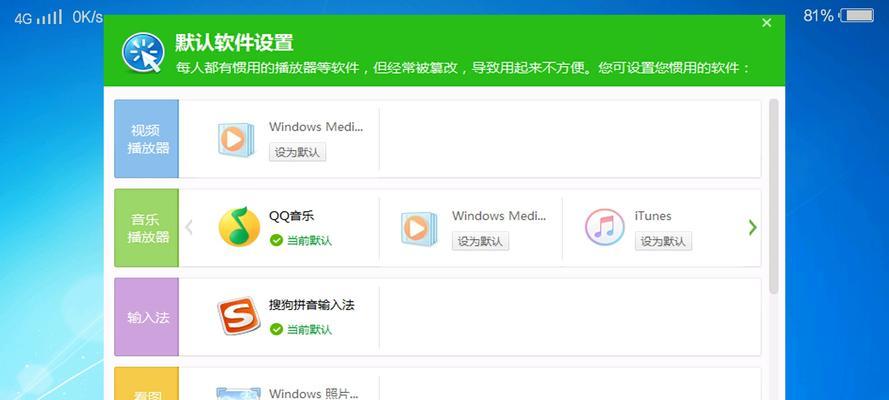
Task: Set Windows Media Player as default music player
Action: [x=480, y=241]
